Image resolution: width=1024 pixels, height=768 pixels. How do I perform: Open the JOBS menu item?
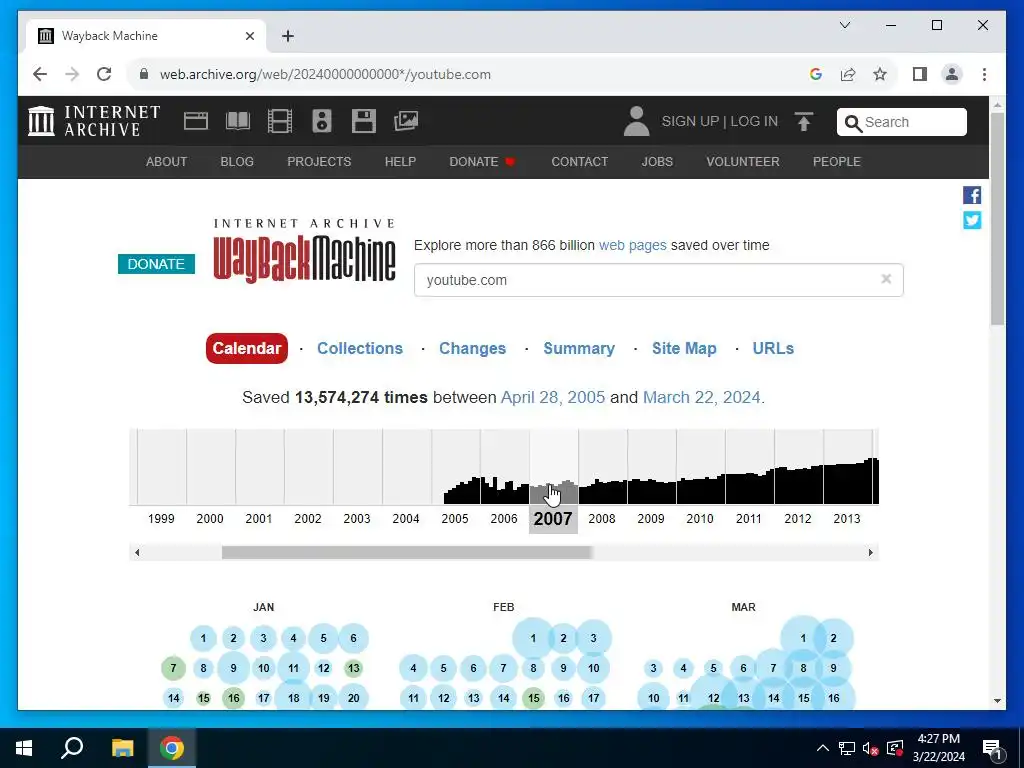657,161
